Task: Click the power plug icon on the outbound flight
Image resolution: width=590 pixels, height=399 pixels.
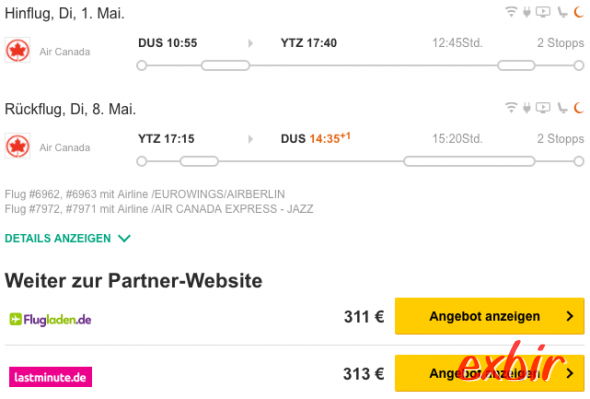Action: coord(527,12)
